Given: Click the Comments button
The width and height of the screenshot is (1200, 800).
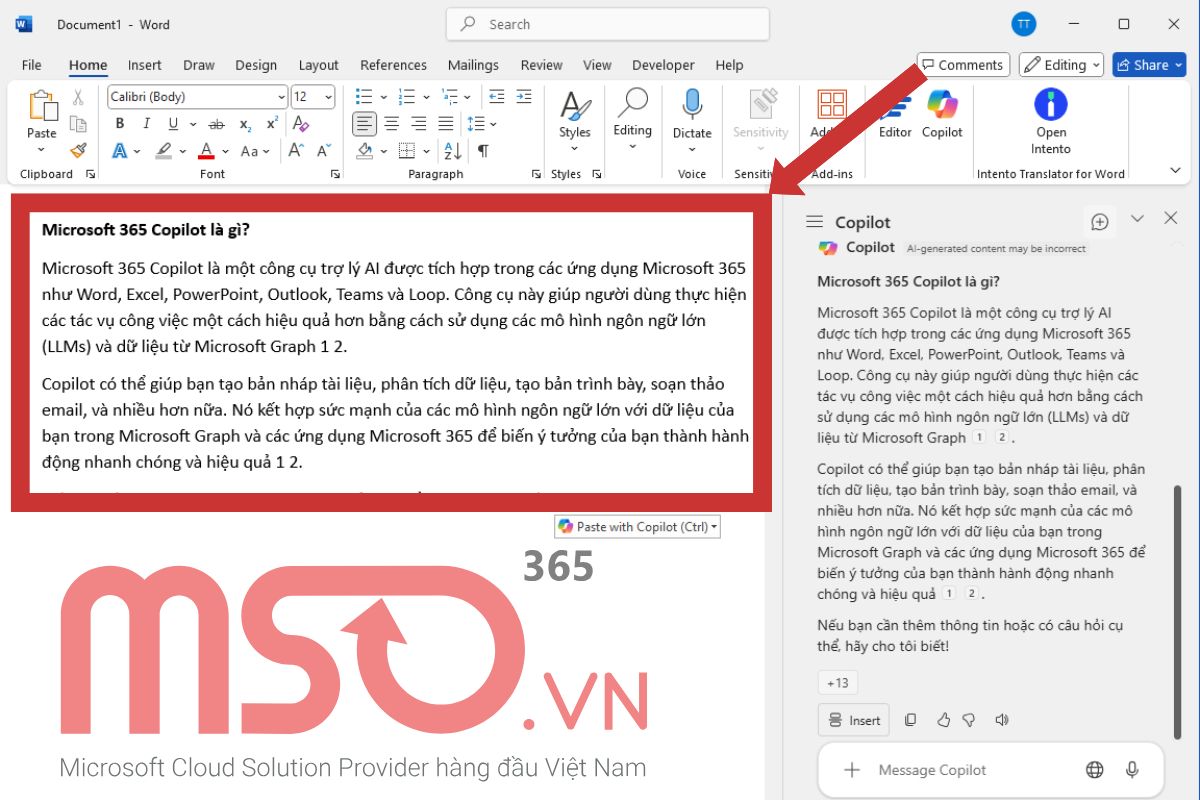Looking at the screenshot, I should pyautogui.click(x=962, y=65).
